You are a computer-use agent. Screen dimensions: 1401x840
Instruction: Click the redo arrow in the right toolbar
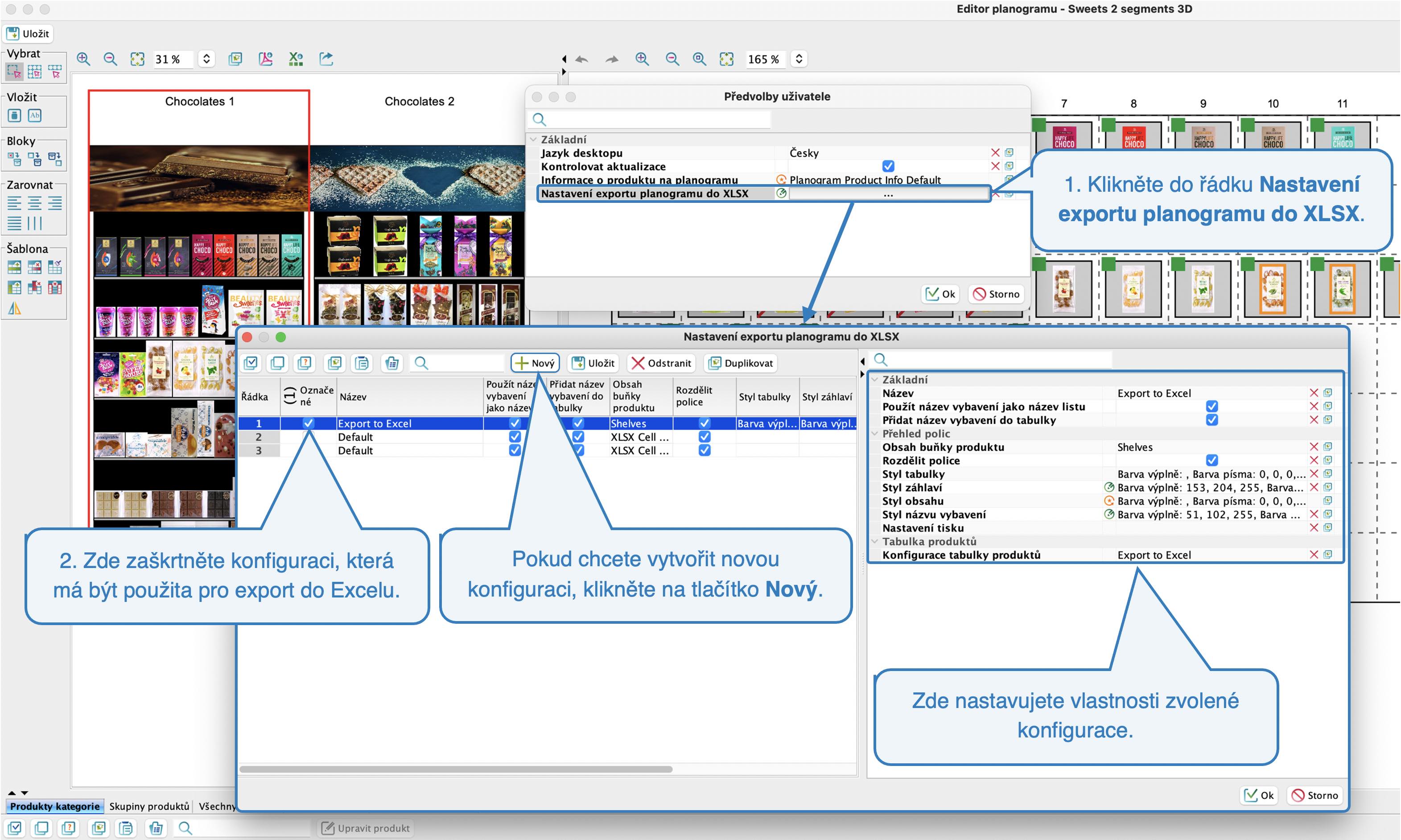coord(611,59)
